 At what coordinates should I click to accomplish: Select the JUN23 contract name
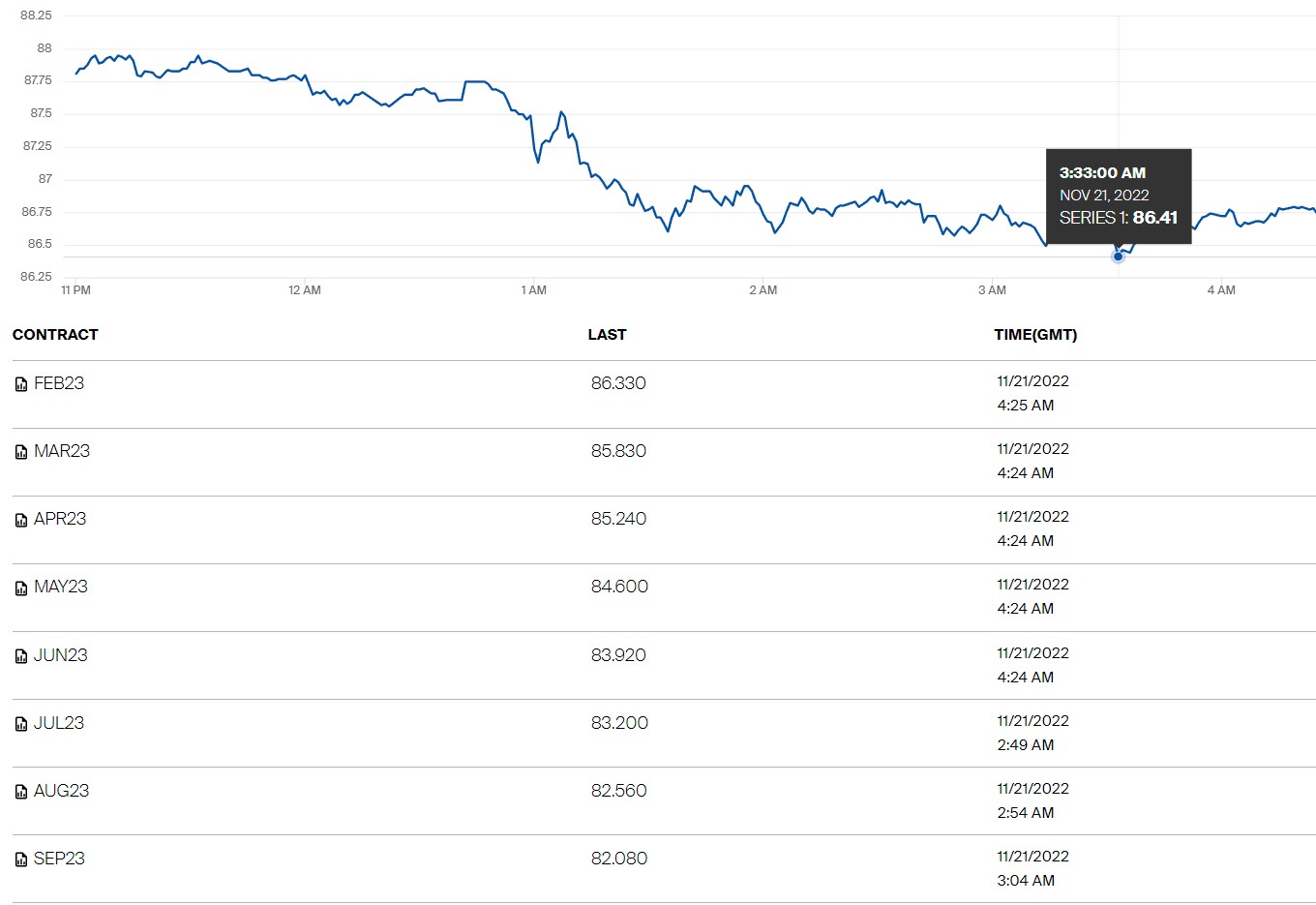(61, 655)
